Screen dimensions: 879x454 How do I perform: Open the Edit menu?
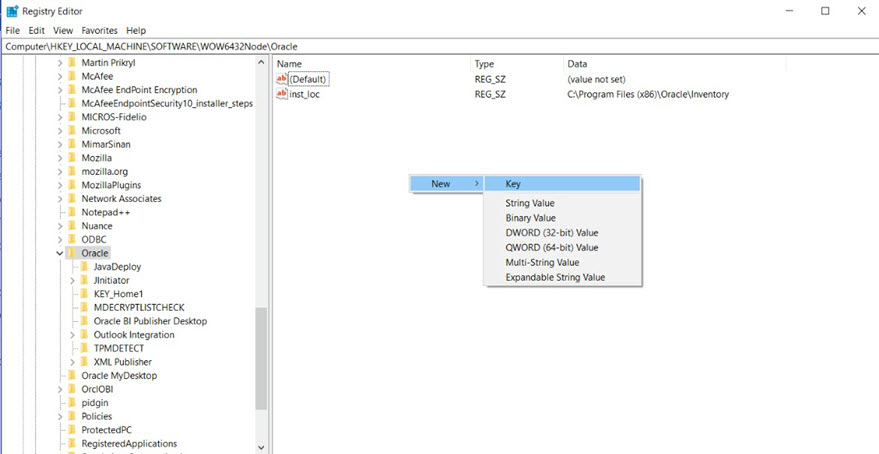pos(36,30)
